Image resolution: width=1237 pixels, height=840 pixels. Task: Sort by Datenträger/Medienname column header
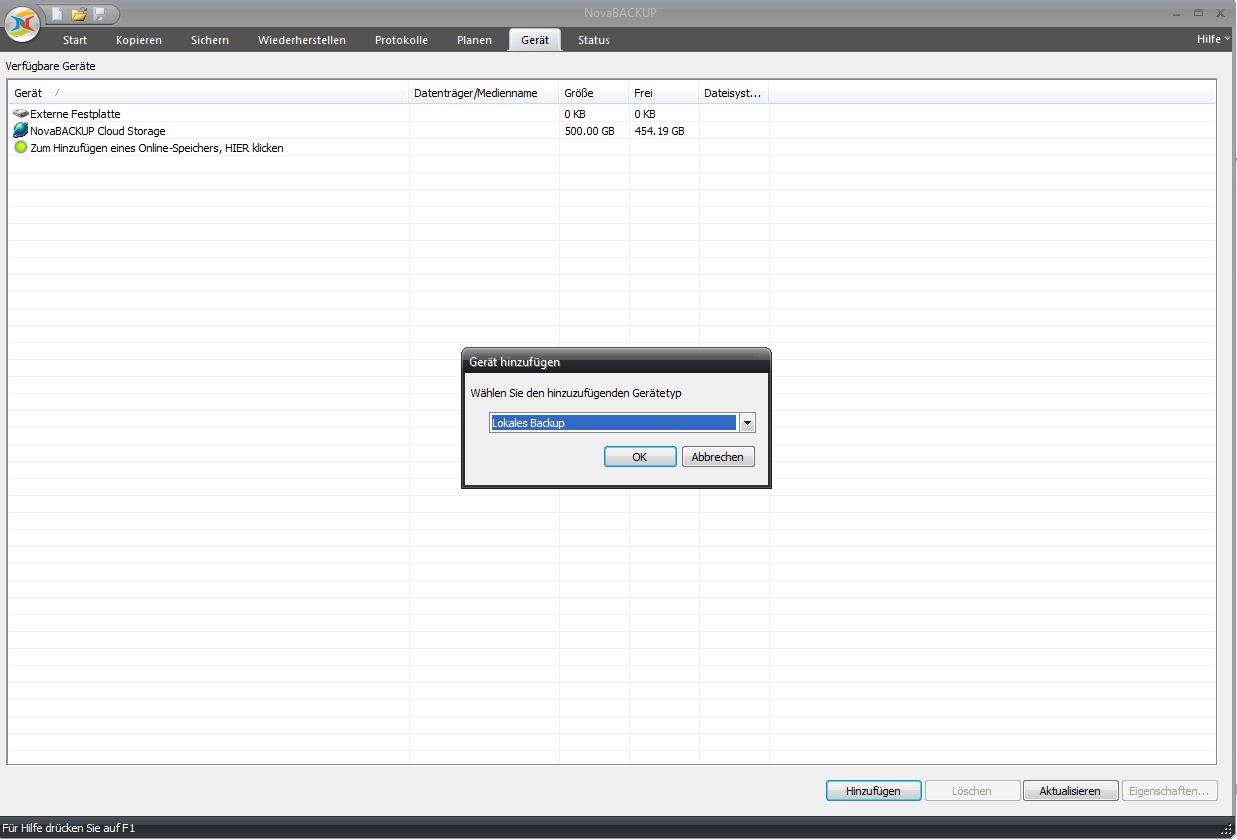click(x=484, y=93)
